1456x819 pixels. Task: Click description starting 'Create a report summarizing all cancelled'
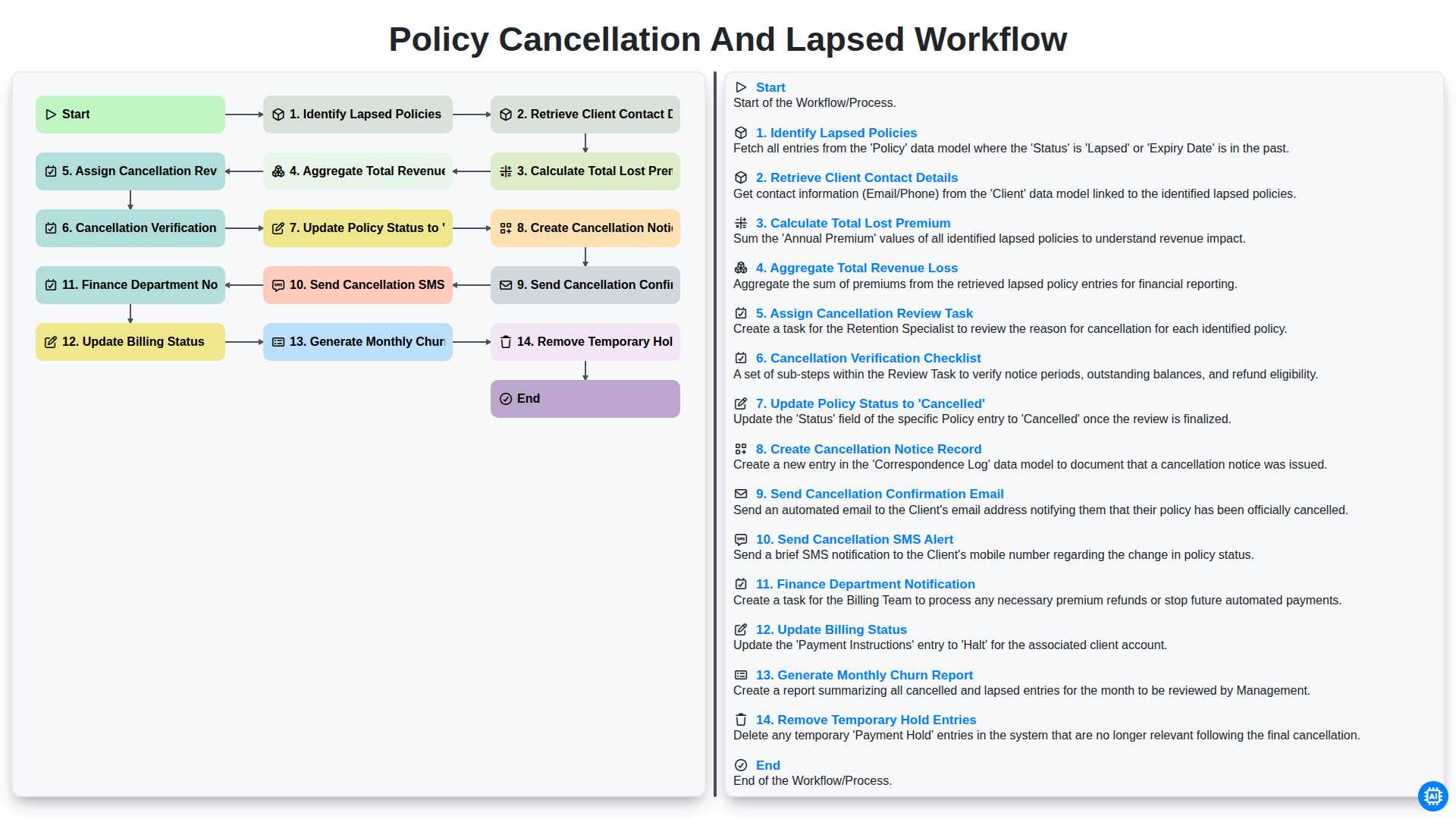point(1021,691)
